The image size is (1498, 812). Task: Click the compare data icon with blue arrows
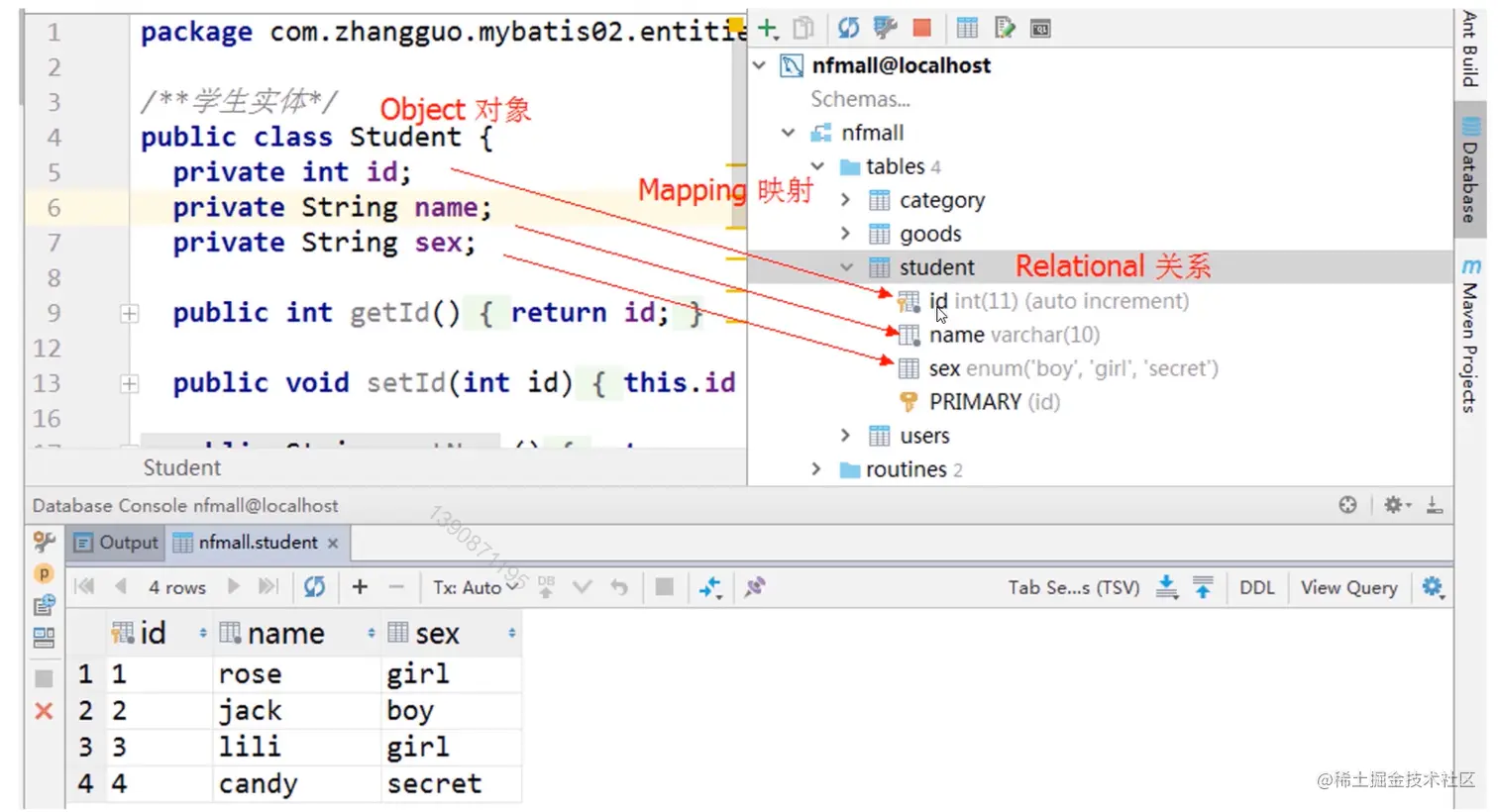click(x=710, y=587)
